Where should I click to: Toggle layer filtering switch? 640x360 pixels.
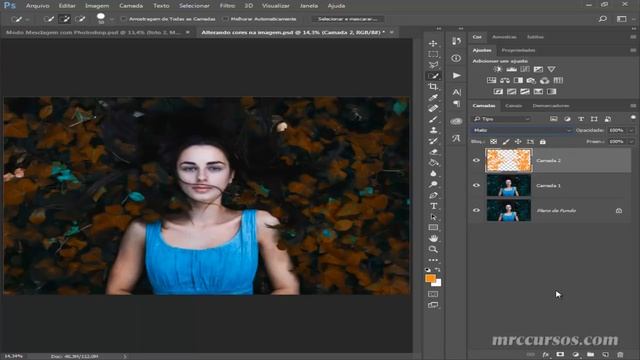tap(633, 118)
